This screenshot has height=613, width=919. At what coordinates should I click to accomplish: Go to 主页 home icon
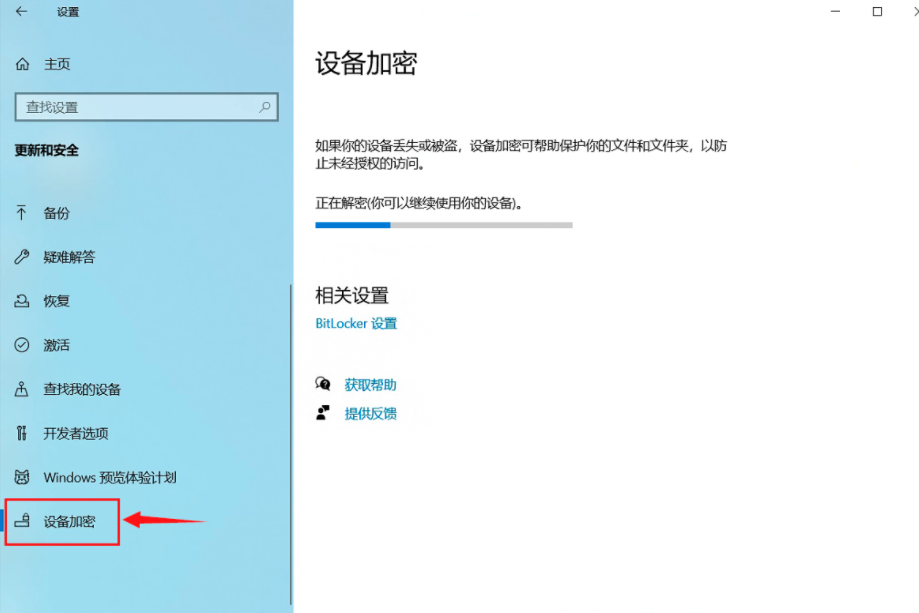click(22, 64)
